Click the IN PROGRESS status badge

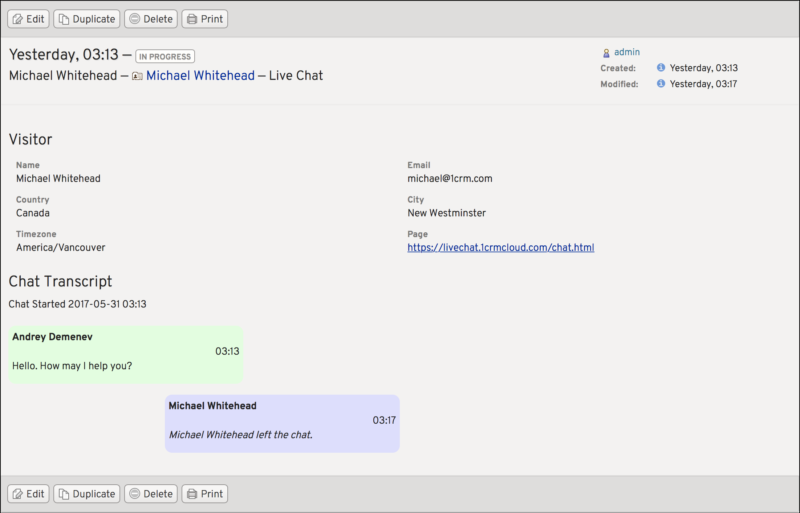[x=165, y=57]
